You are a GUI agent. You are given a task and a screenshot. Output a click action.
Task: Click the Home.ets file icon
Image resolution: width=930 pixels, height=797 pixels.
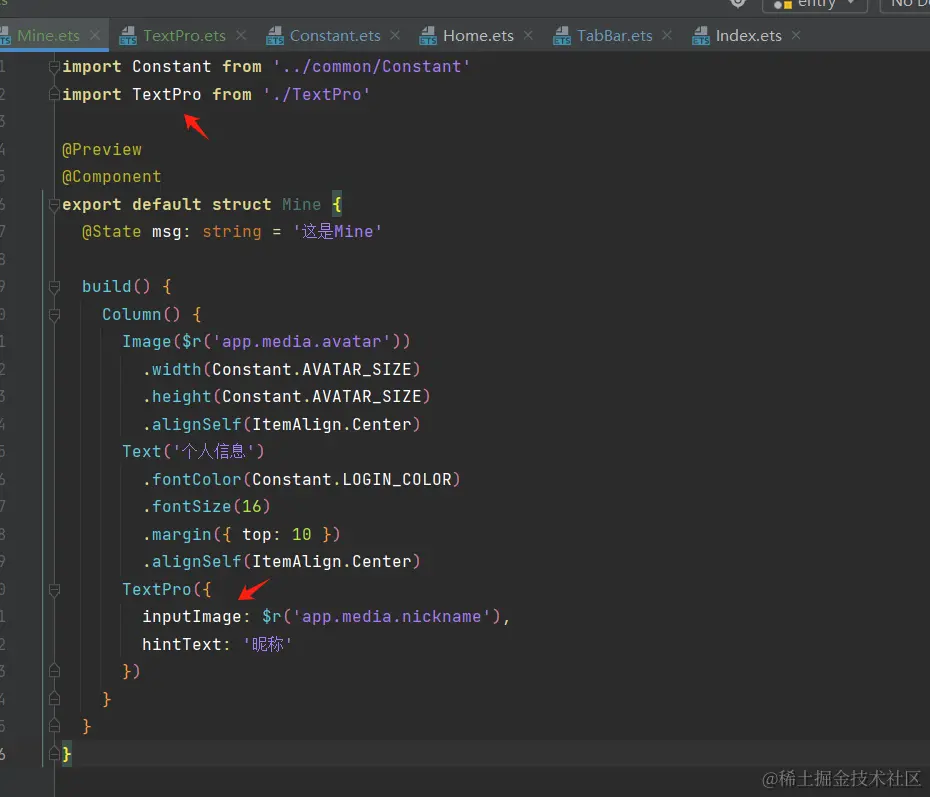pos(428,36)
